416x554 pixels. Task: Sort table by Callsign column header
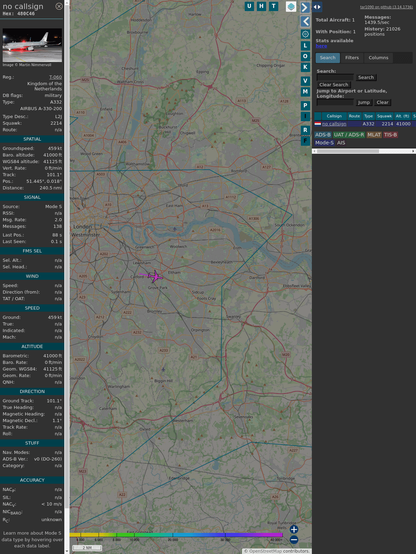point(334,116)
